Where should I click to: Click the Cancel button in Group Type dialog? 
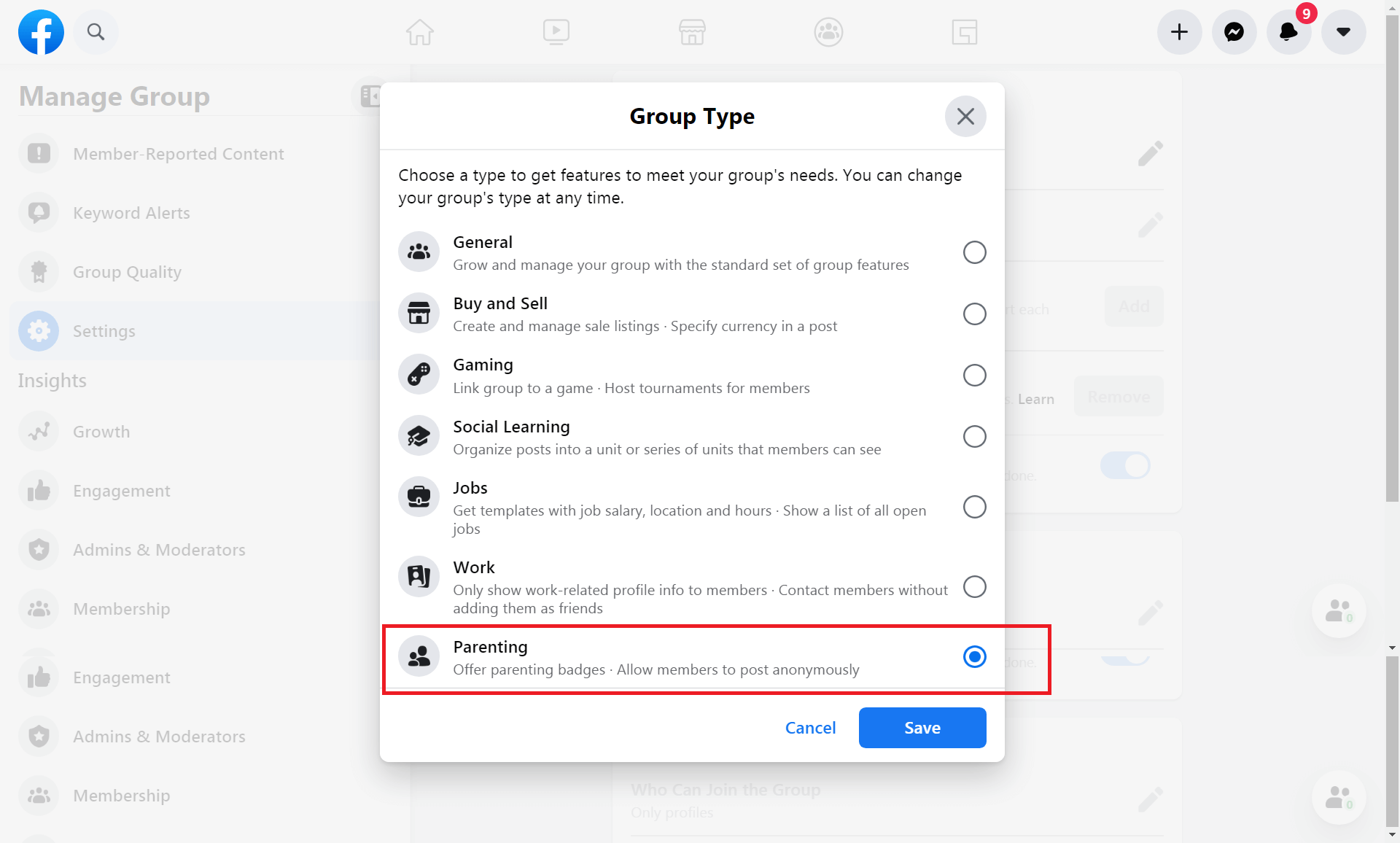[810, 727]
